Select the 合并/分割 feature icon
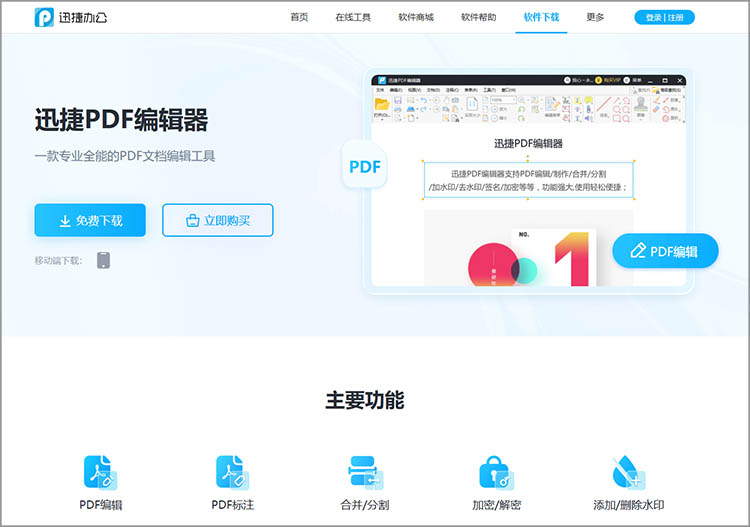This screenshot has height=527, width=750. click(x=365, y=472)
